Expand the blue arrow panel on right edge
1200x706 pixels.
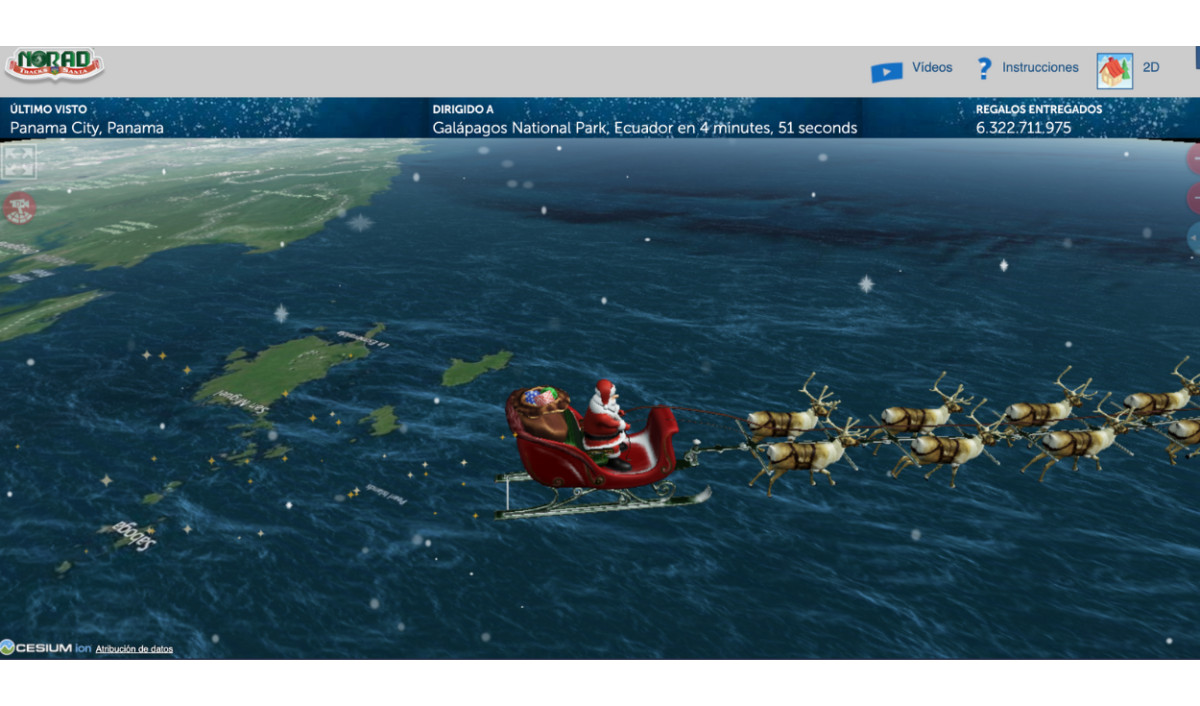1194,238
